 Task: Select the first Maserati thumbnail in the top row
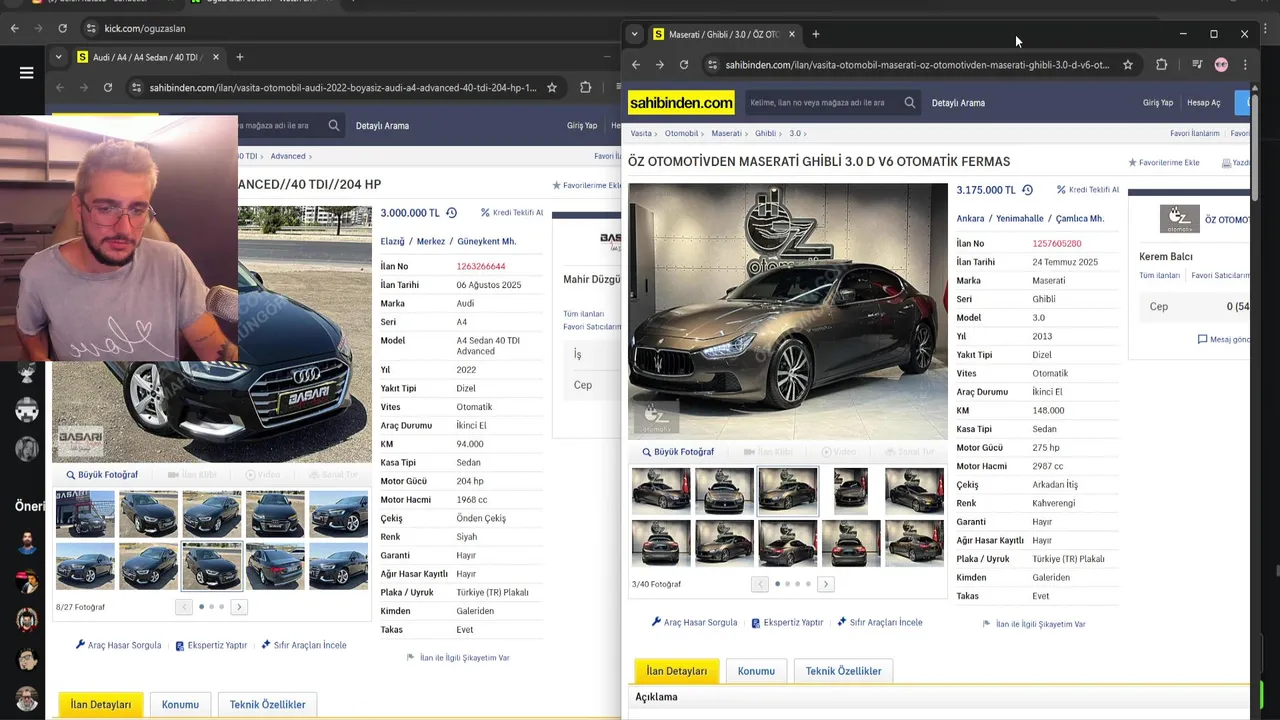click(x=661, y=491)
